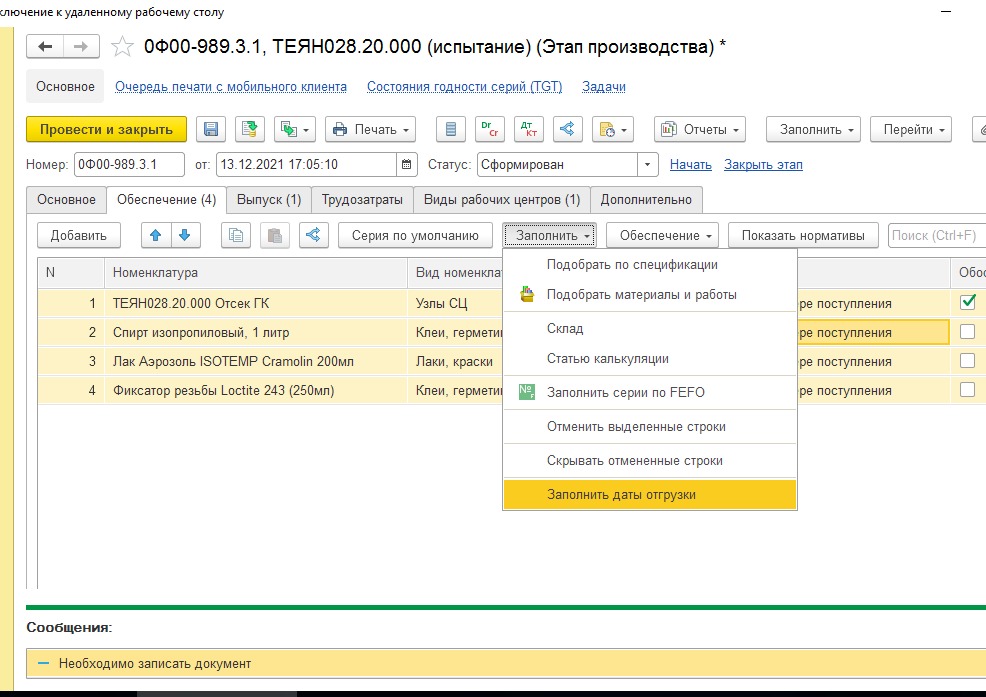
Task: Move row down with the down arrow icon
Action: coord(184,236)
